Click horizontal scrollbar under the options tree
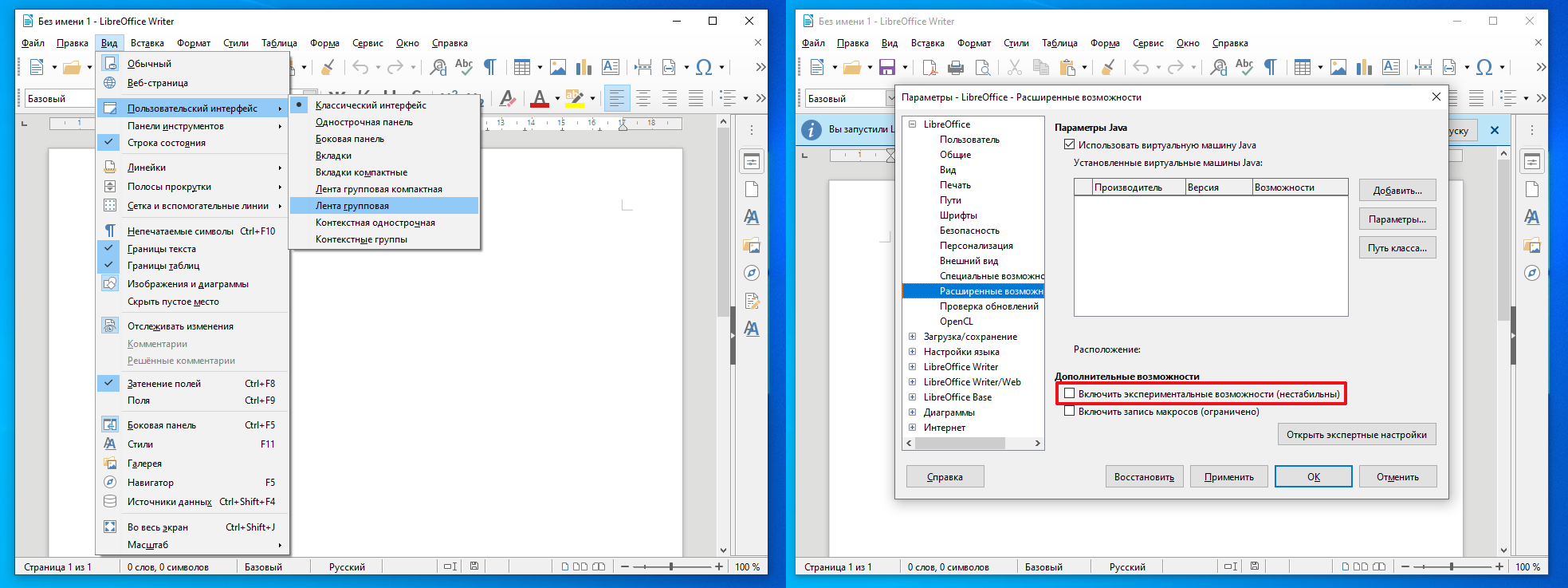Viewport: 1568px width, 588px height. point(973,443)
